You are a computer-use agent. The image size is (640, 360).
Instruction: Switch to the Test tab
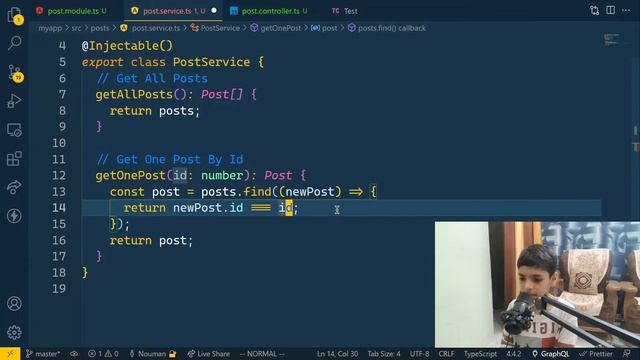coord(345,11)
